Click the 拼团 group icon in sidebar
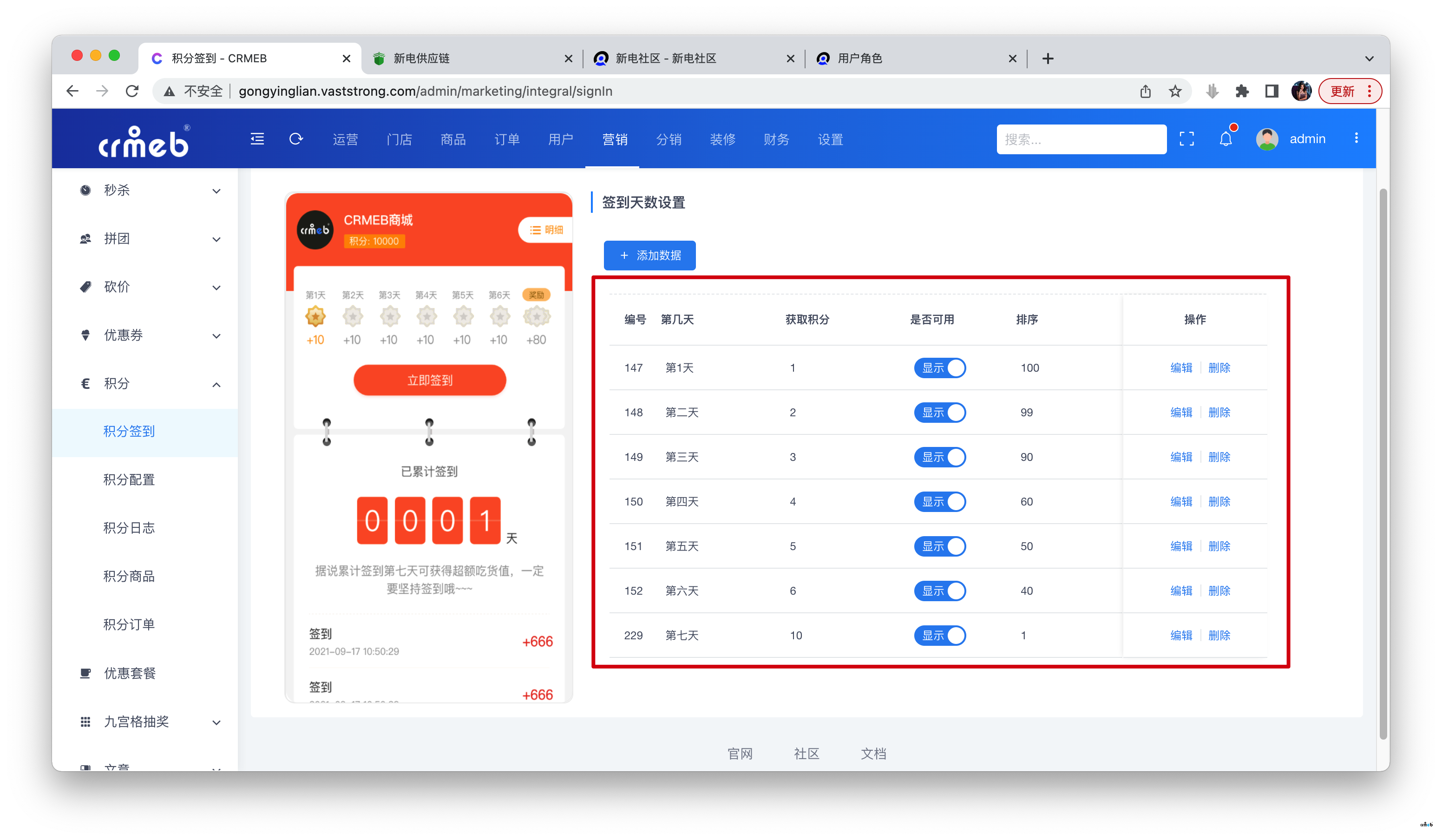Image resolution: width=1442 pixels, height=840 pixels. click(x=85, y=239)
